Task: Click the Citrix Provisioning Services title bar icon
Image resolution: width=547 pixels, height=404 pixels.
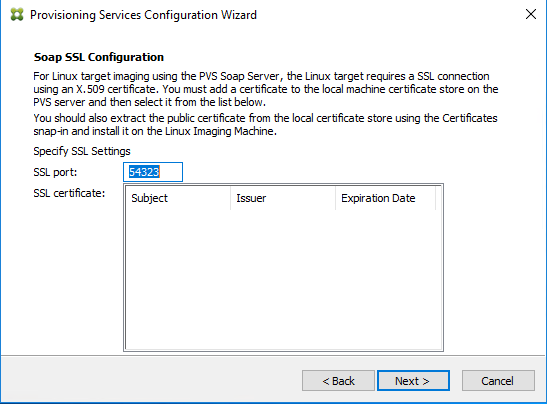Action: [17, 15]
